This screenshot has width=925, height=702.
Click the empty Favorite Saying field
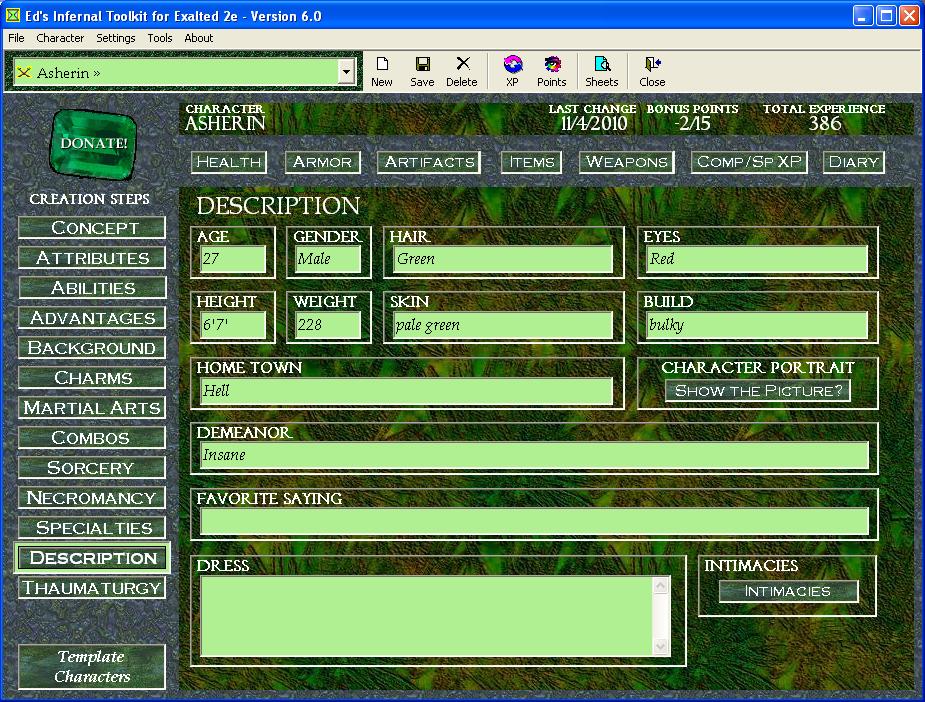click(534, 521)
